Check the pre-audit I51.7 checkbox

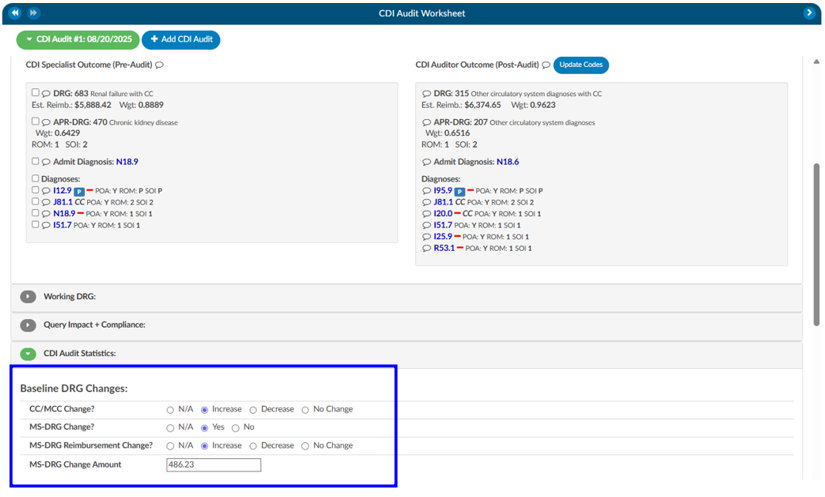point(35,225)
